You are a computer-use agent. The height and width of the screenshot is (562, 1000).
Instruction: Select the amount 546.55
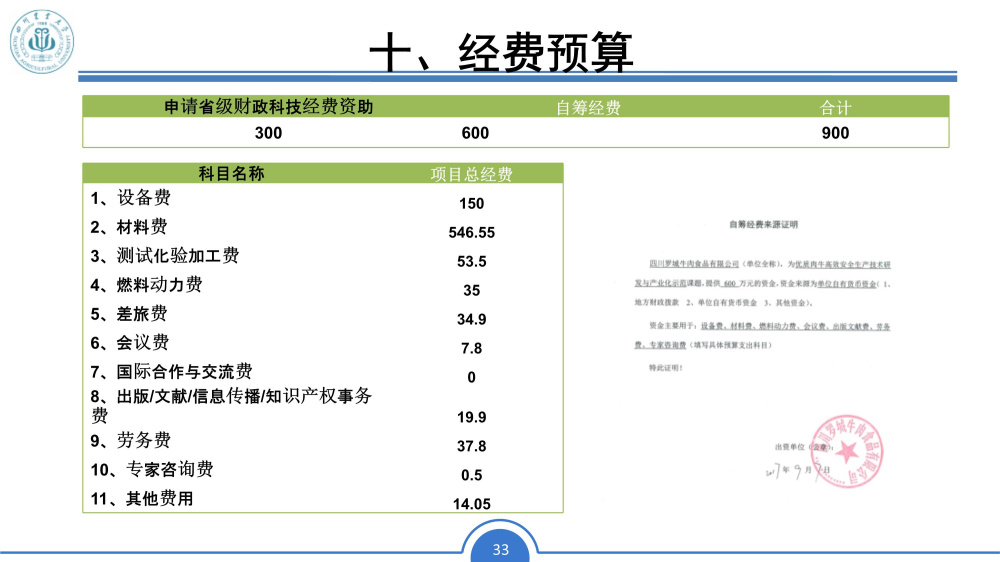(x=471, y=232)
